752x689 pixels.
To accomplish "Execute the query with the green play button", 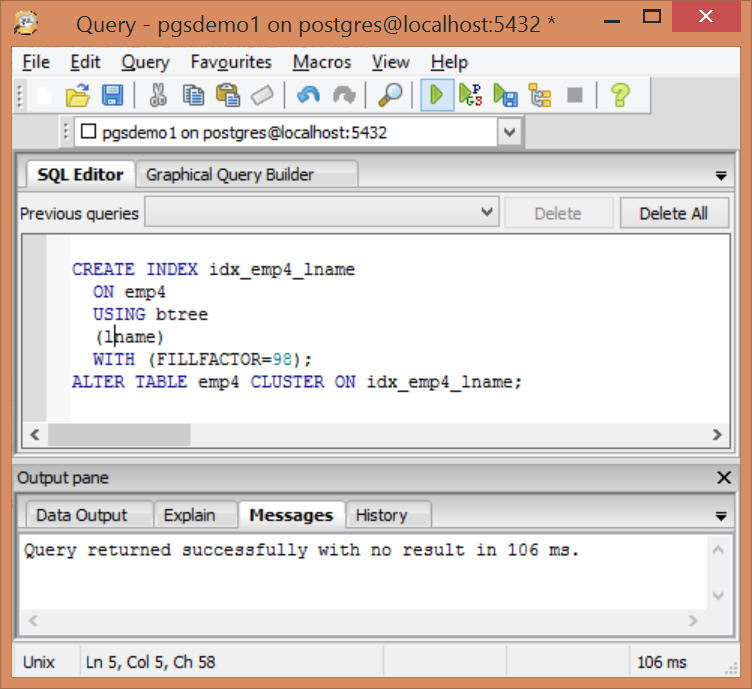I will tap(436, 95).
